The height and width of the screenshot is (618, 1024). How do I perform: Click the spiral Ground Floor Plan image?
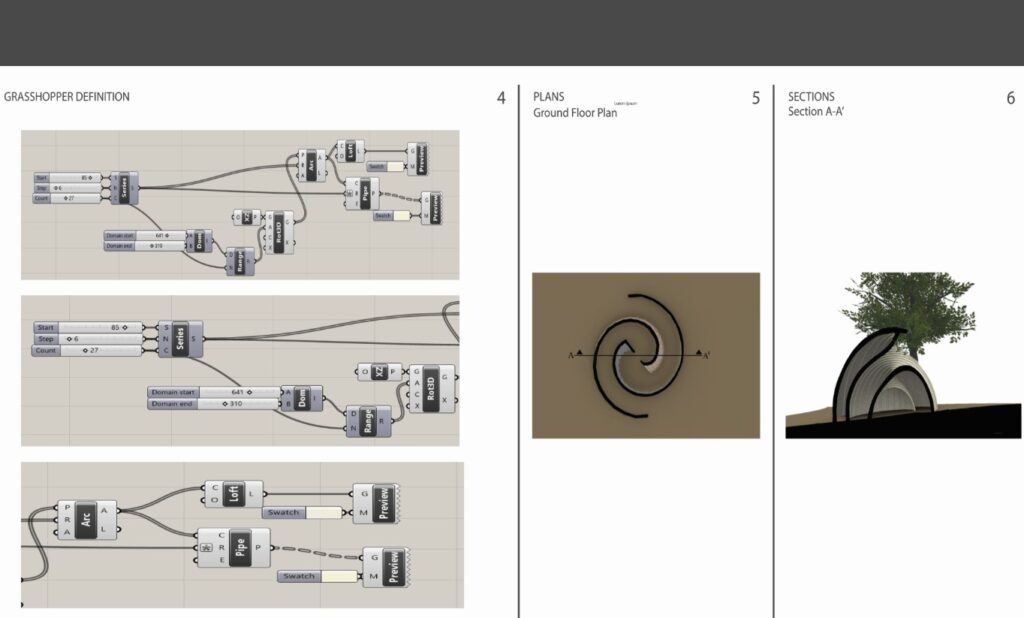[x=645, y=355]
